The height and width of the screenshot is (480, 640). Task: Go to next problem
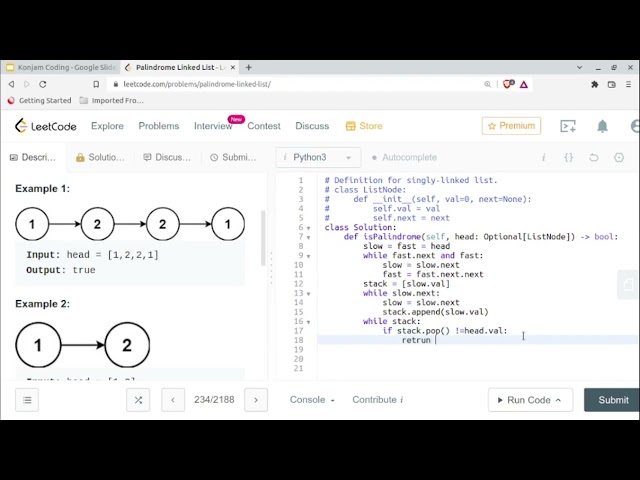point(256,400)
